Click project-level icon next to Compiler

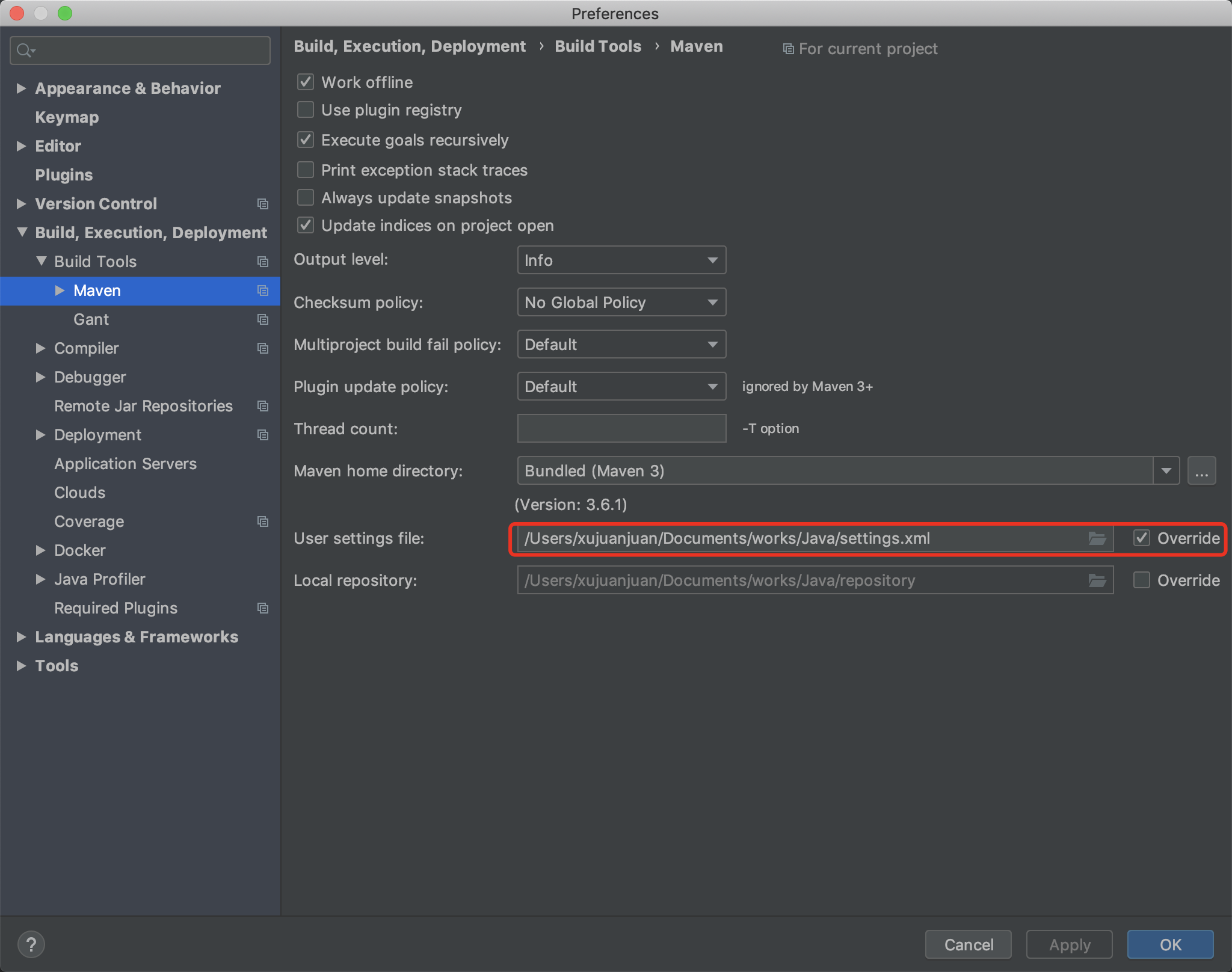(263, 348)
